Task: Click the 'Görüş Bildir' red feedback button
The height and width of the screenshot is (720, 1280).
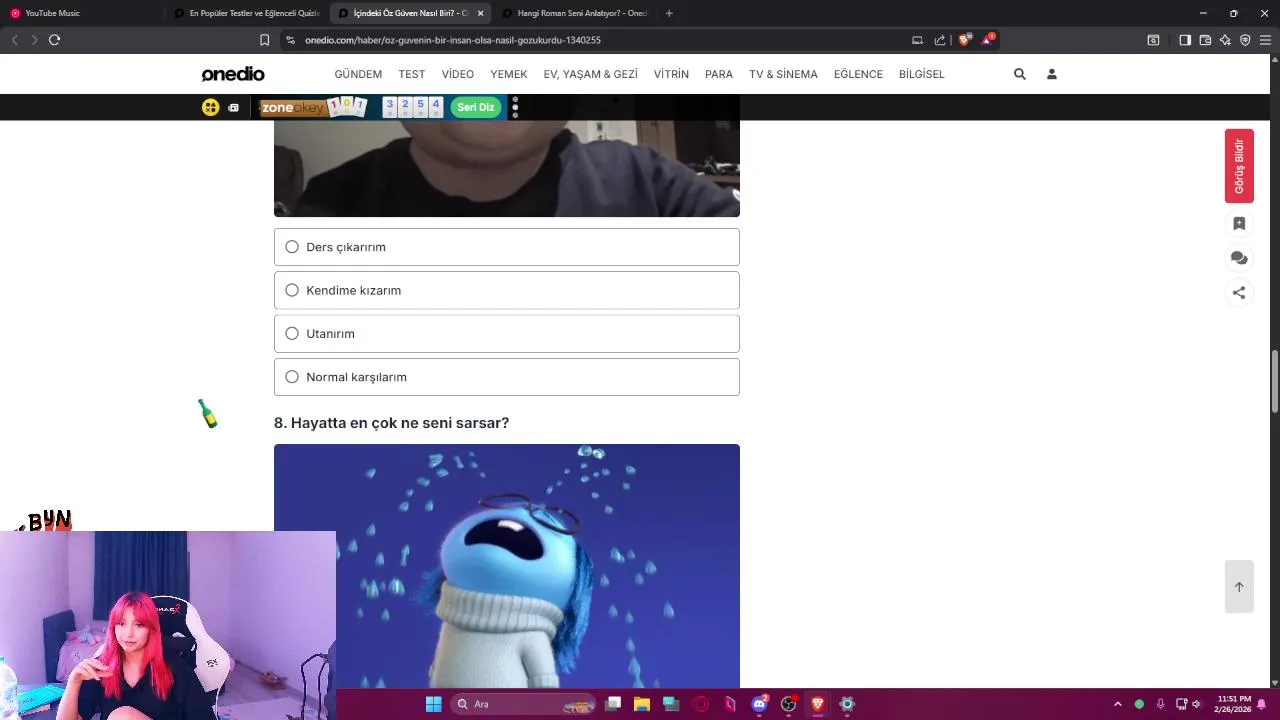Action: (x=1239, y=166)
